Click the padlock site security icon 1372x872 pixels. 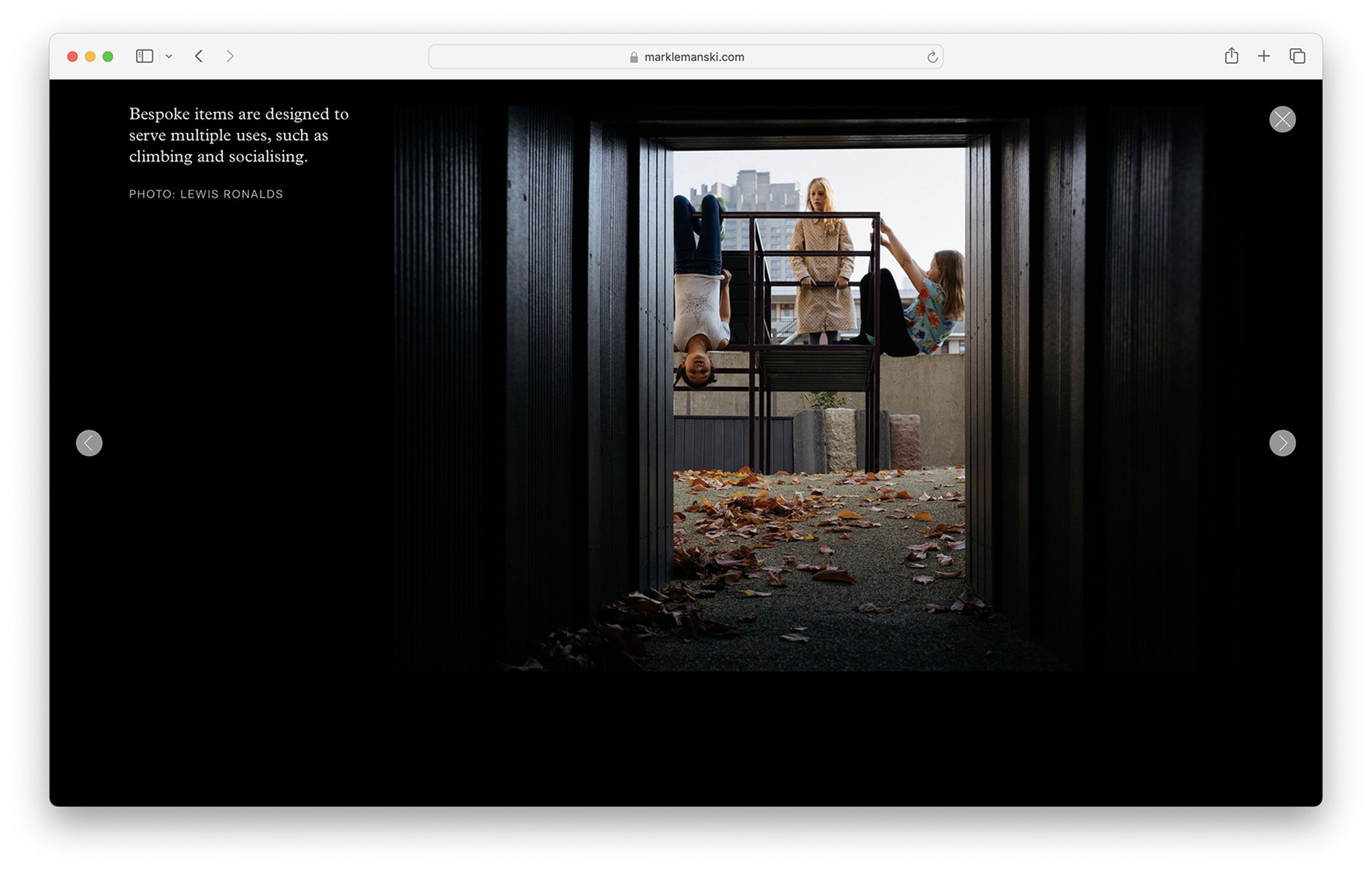pos(634,57)
